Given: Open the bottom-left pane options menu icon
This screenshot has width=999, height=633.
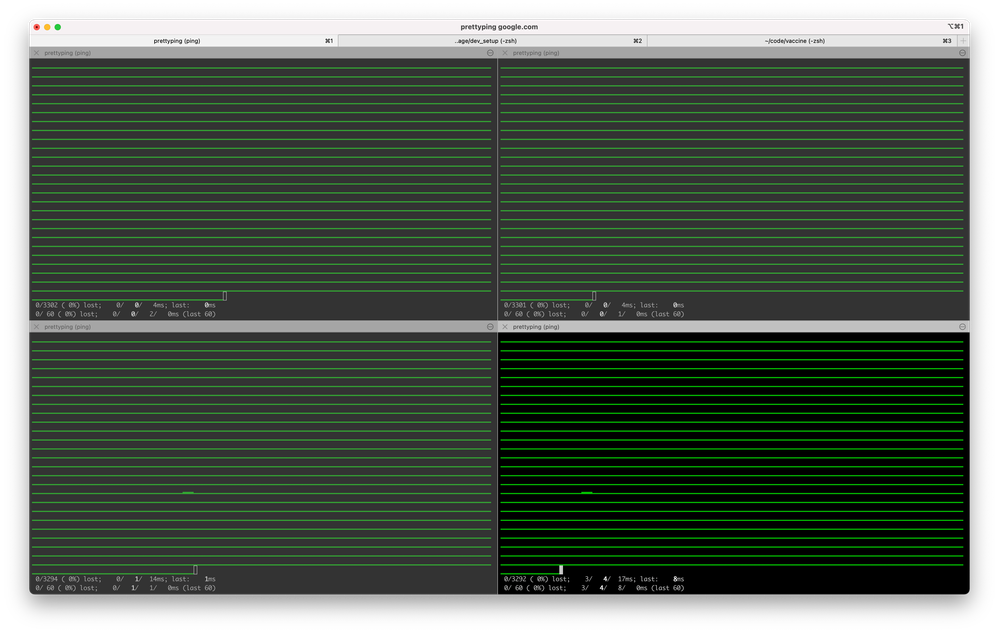Looking at the screenshot, I should pos(490,327).
